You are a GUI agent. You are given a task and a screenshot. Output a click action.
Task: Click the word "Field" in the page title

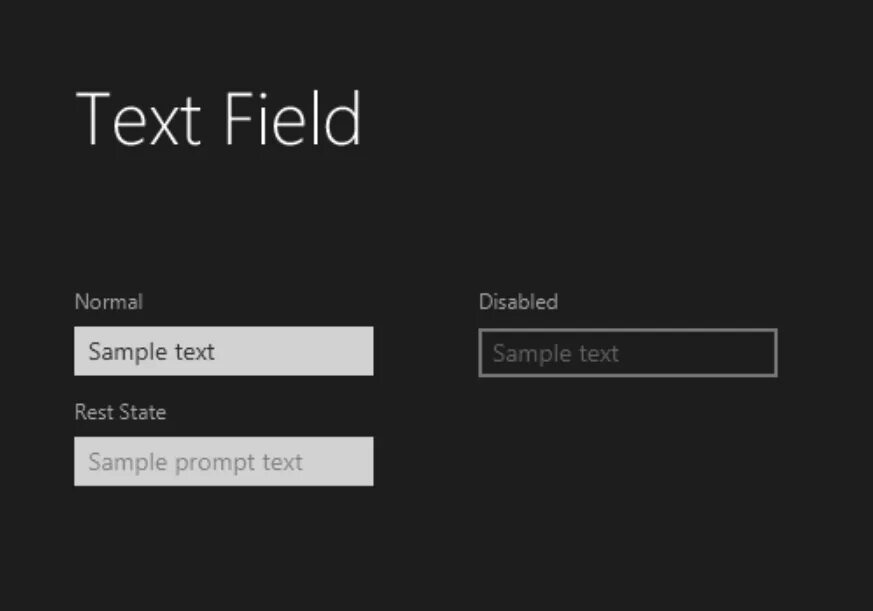291,119
